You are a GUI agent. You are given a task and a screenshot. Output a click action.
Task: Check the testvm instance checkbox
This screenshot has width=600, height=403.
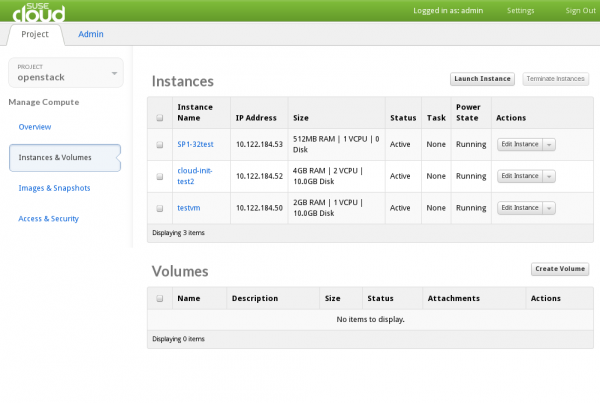click(x=160, y=208)
